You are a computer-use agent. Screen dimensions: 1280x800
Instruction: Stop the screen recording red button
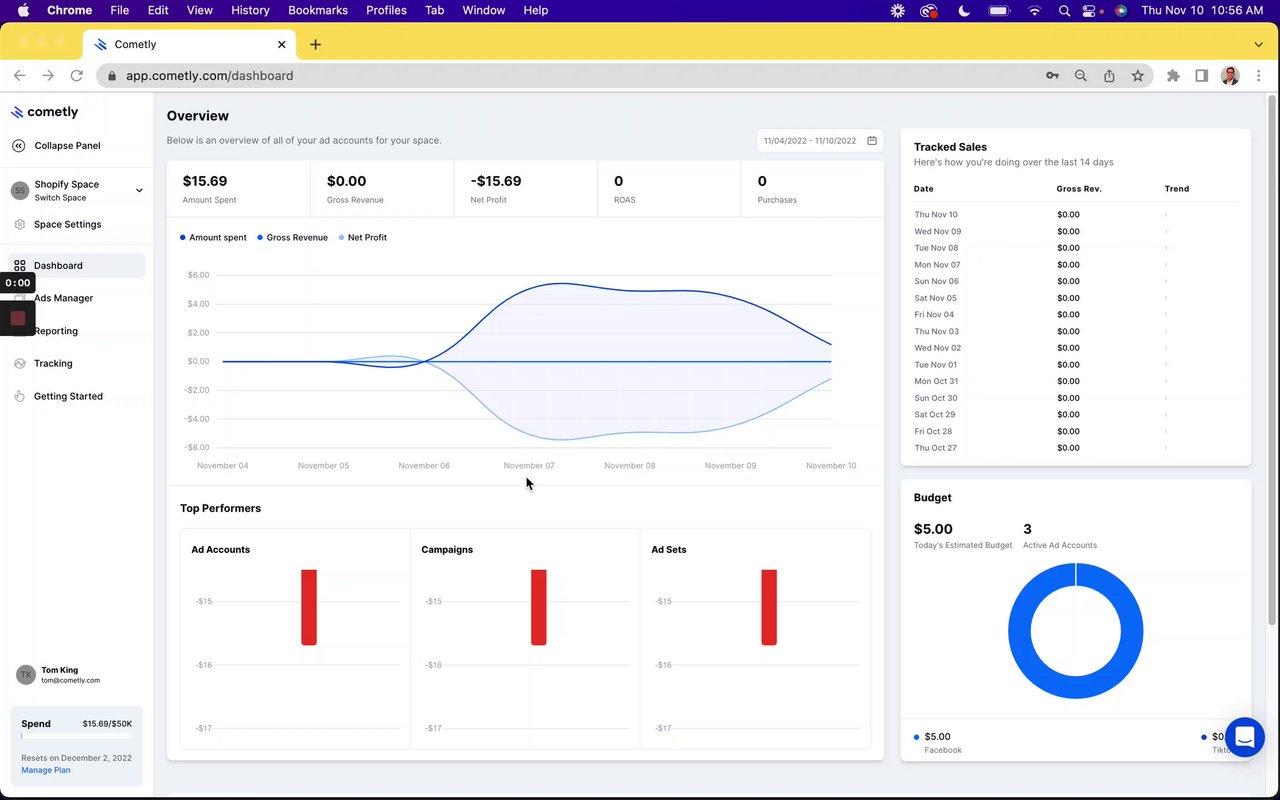click(17, 318)
